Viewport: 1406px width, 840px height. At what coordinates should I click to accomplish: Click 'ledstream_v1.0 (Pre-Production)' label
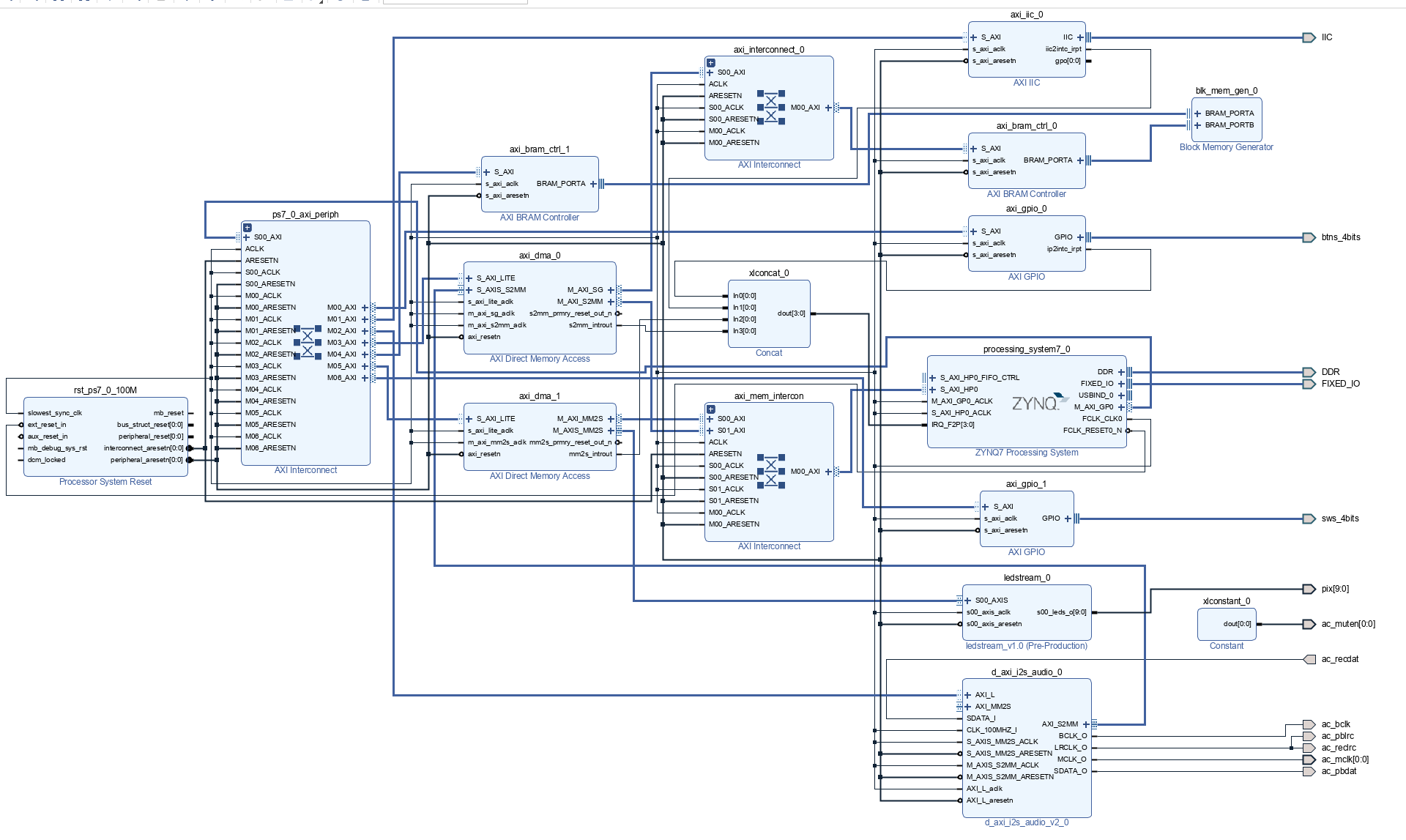pyautogui.click(x=1027, y=646)
